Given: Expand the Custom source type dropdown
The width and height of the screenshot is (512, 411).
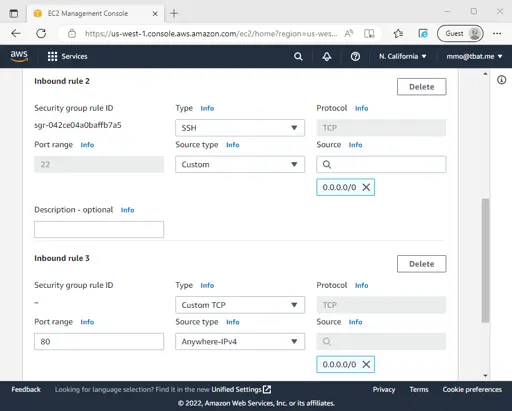Looking at the screenshot, I should pyautogui.click(x=240, y=164).
